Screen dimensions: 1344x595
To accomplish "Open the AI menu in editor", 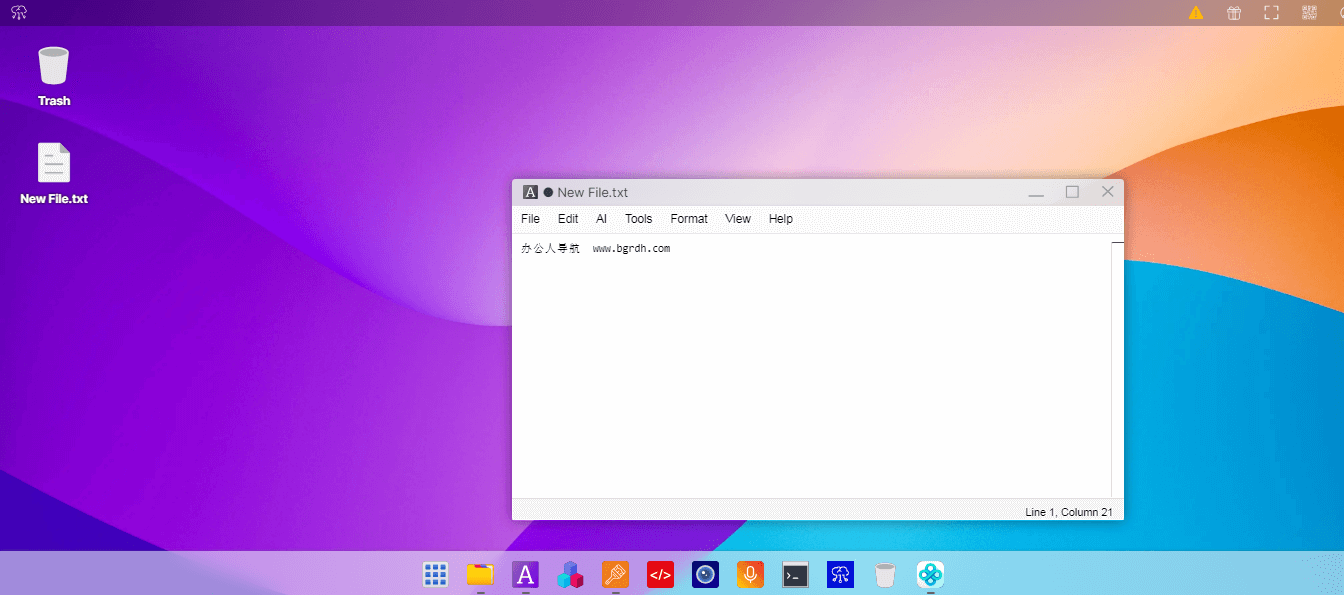I will [601, 219].
